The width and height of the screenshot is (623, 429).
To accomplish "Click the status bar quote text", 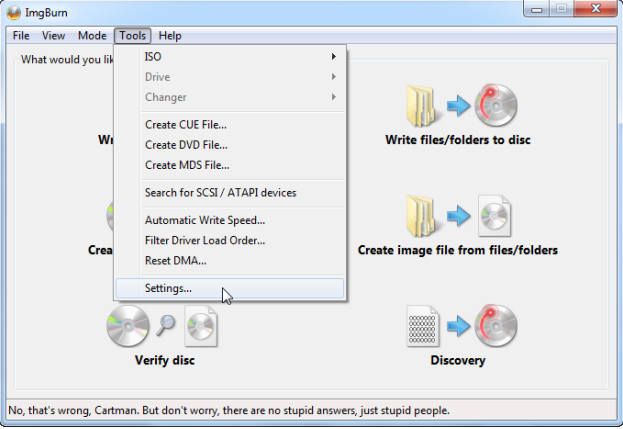I will coord(229,410).
